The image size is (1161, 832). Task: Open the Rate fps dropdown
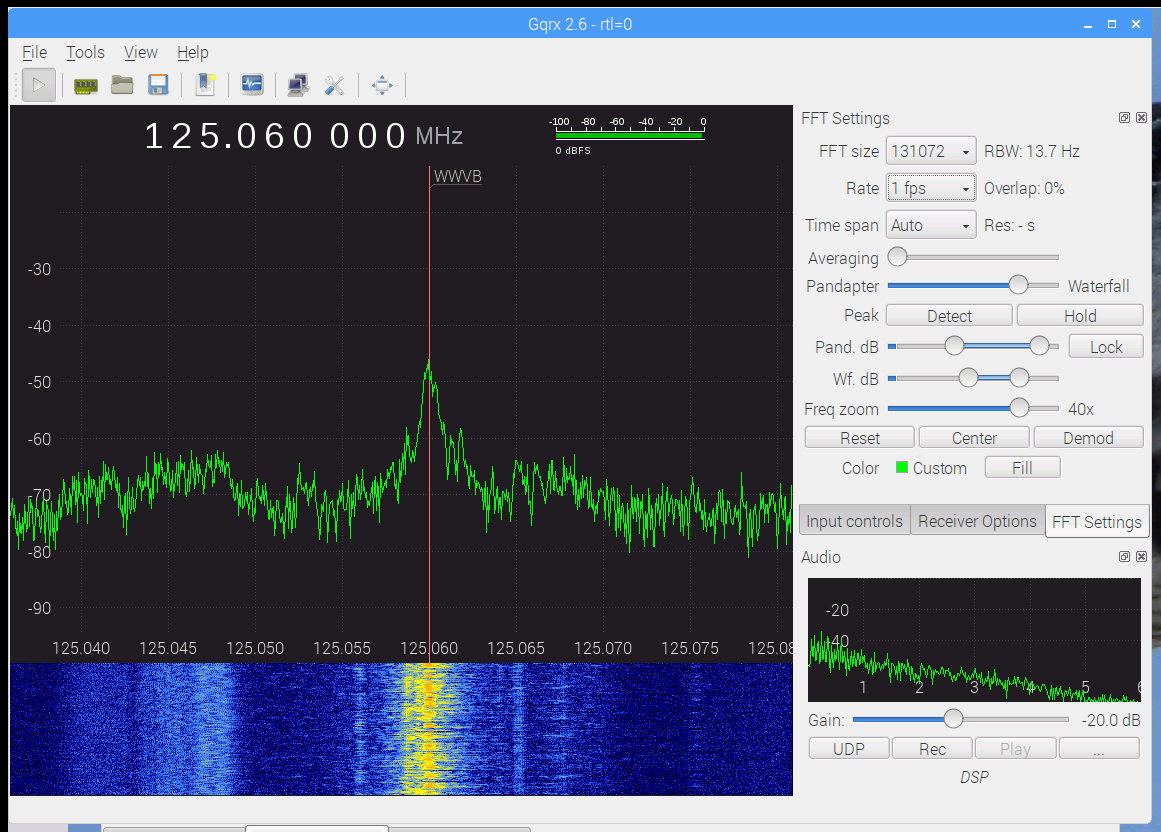pos(931,189)
